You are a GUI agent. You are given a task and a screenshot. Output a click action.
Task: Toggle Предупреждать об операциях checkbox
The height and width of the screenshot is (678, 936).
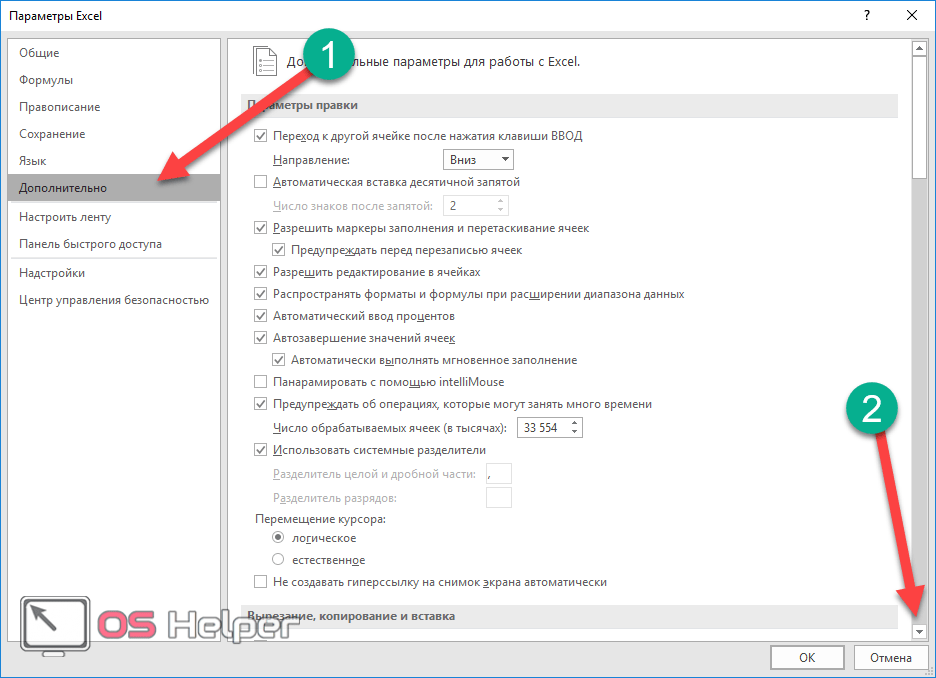(x=260, y=403)
